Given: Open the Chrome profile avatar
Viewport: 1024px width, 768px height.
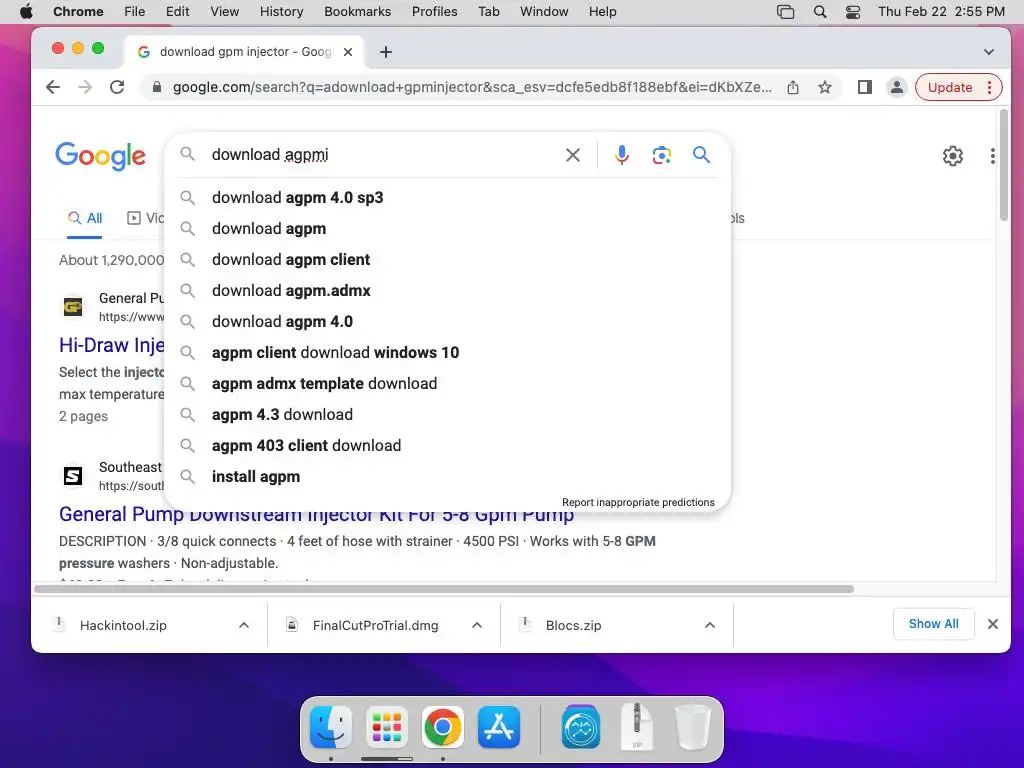Looking at the screenshot, I should (897, 87).
